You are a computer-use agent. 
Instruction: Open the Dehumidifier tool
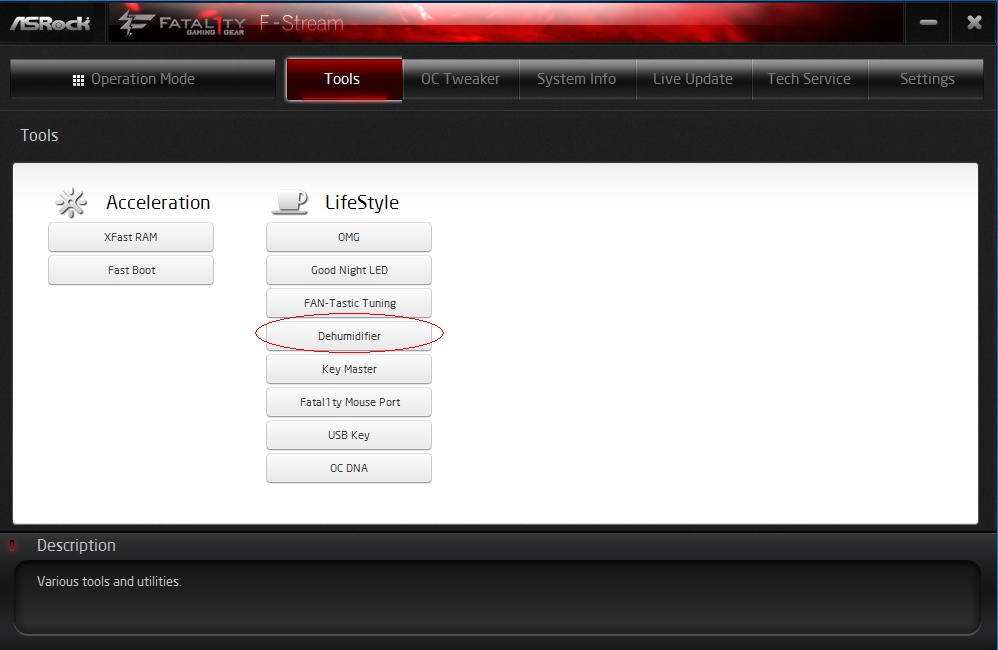pyautogui.click(x=349, y=336)
